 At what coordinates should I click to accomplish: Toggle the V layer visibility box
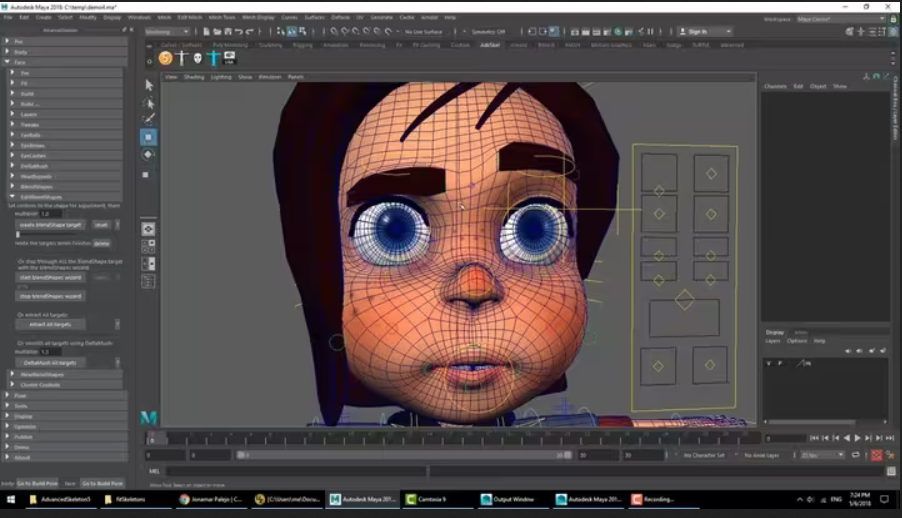769,363
